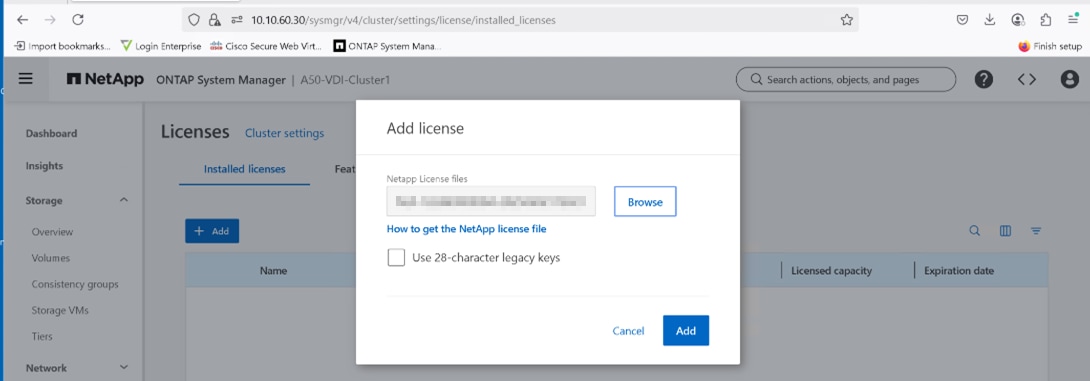Open the Firefox application menu
Image resolution: width=1090 pixels, height=381 pixels.
click(x=1073, y=20)
